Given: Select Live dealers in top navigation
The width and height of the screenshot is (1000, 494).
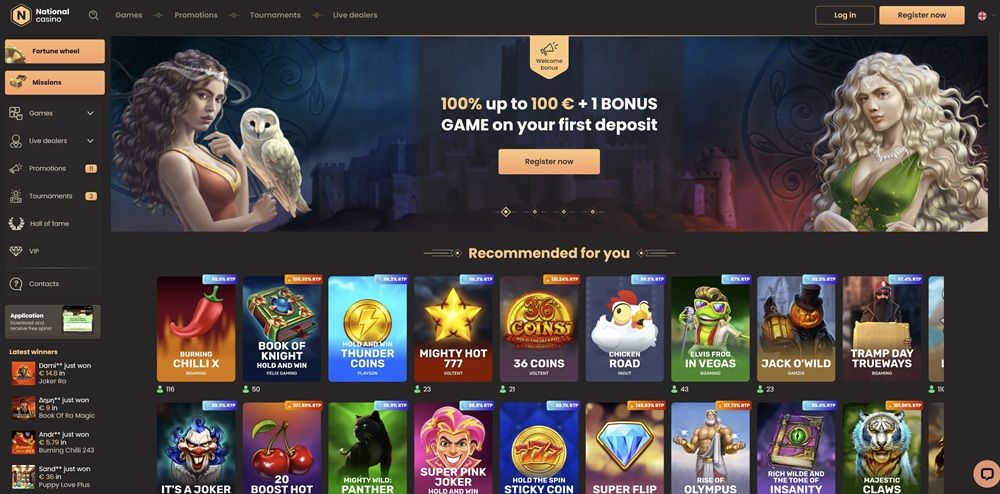Looking at the screenshot, I should coord(355,15).
